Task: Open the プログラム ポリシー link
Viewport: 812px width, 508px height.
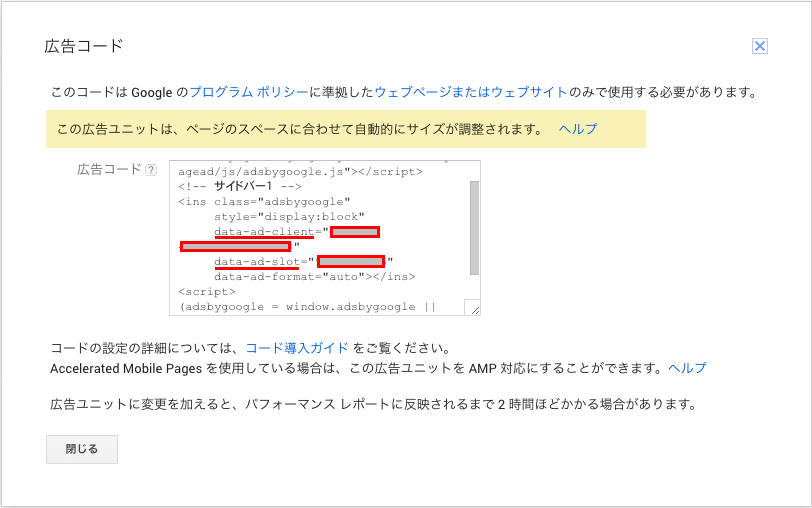Action: [x=249, y=92]
